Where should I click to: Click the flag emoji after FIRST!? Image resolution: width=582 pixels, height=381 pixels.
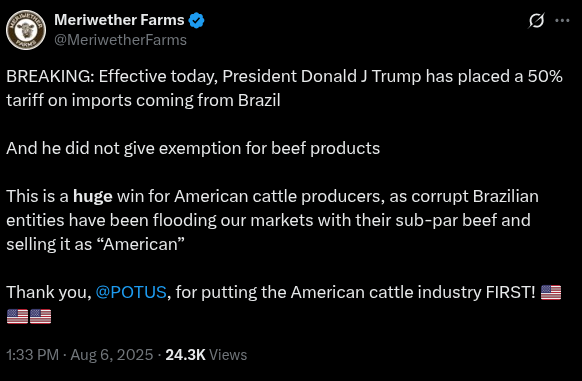(x=551, y=292)
